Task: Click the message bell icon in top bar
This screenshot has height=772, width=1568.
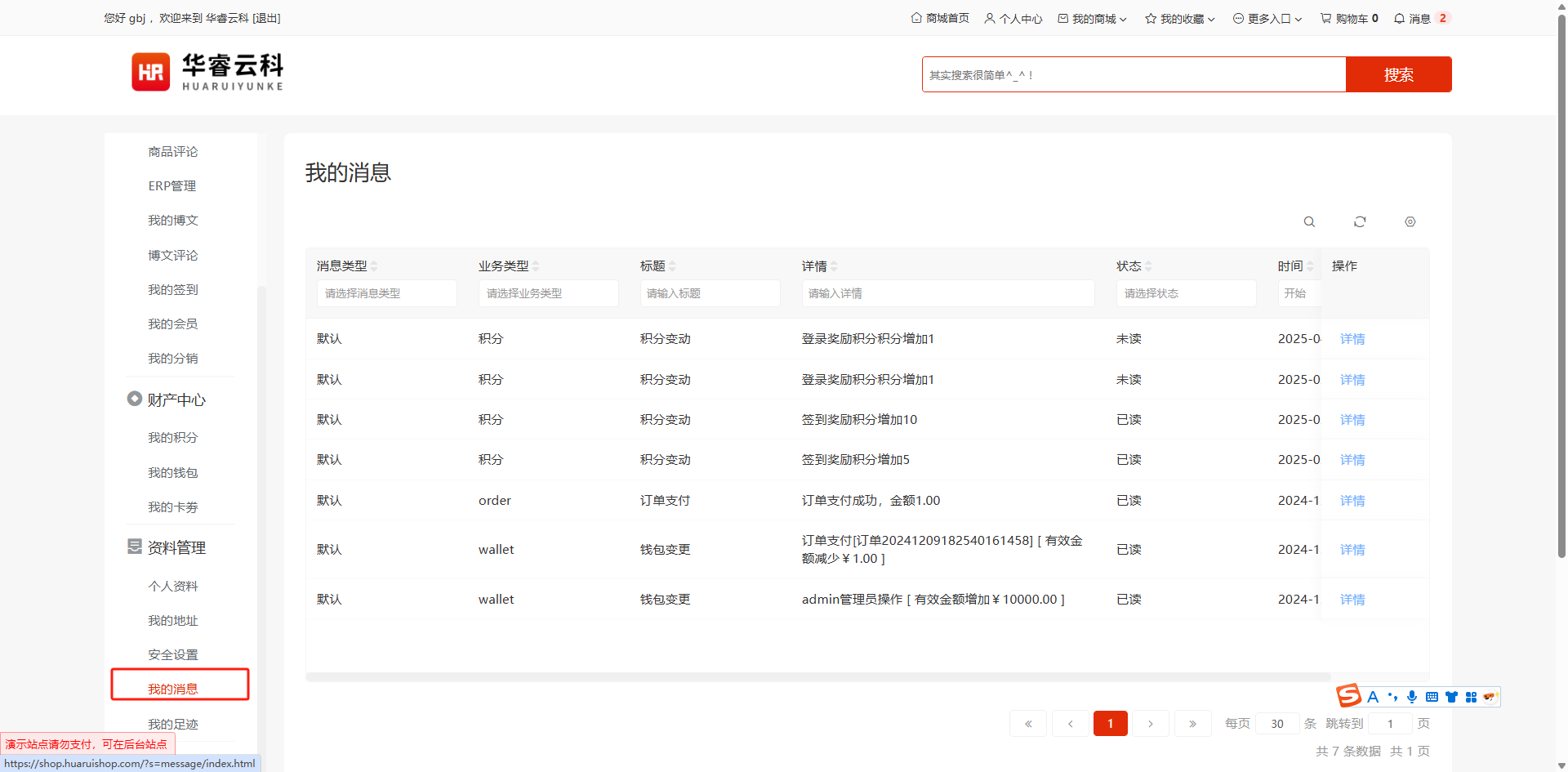Action: coord(1399,18)
